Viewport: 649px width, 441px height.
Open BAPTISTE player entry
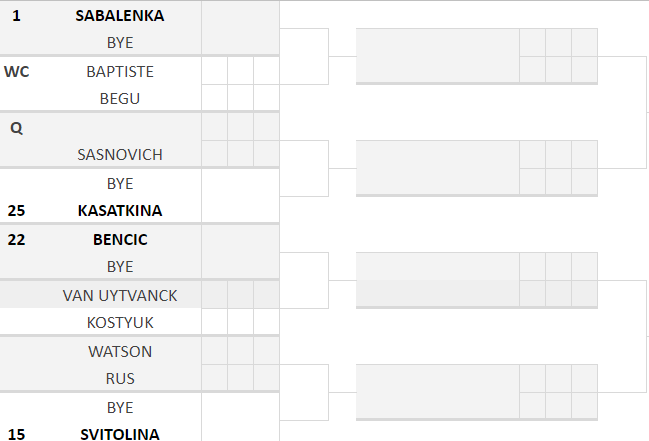pos(120,72)
